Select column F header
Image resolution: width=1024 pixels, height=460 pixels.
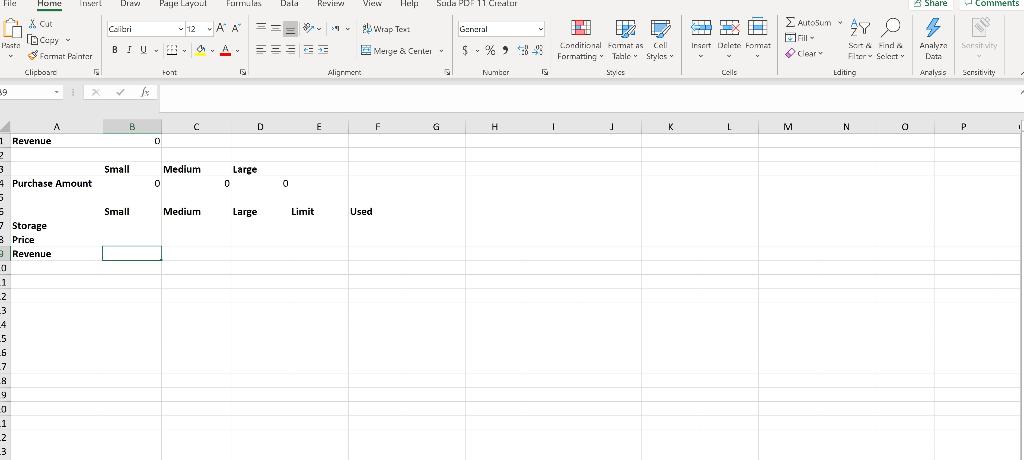[377, 127]
